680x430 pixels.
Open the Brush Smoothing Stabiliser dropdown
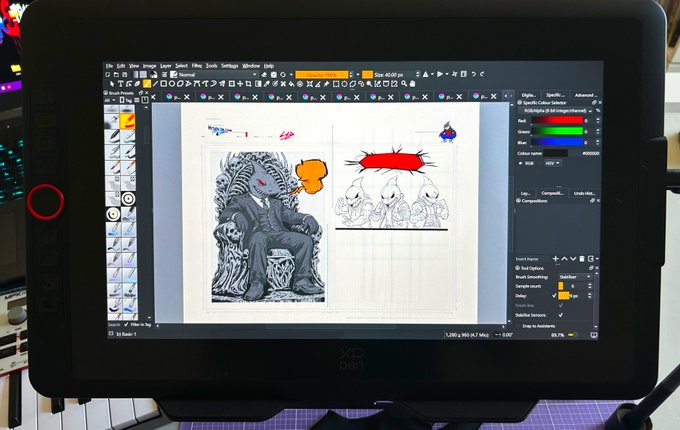pyautogui.click(x=575, y=277)
